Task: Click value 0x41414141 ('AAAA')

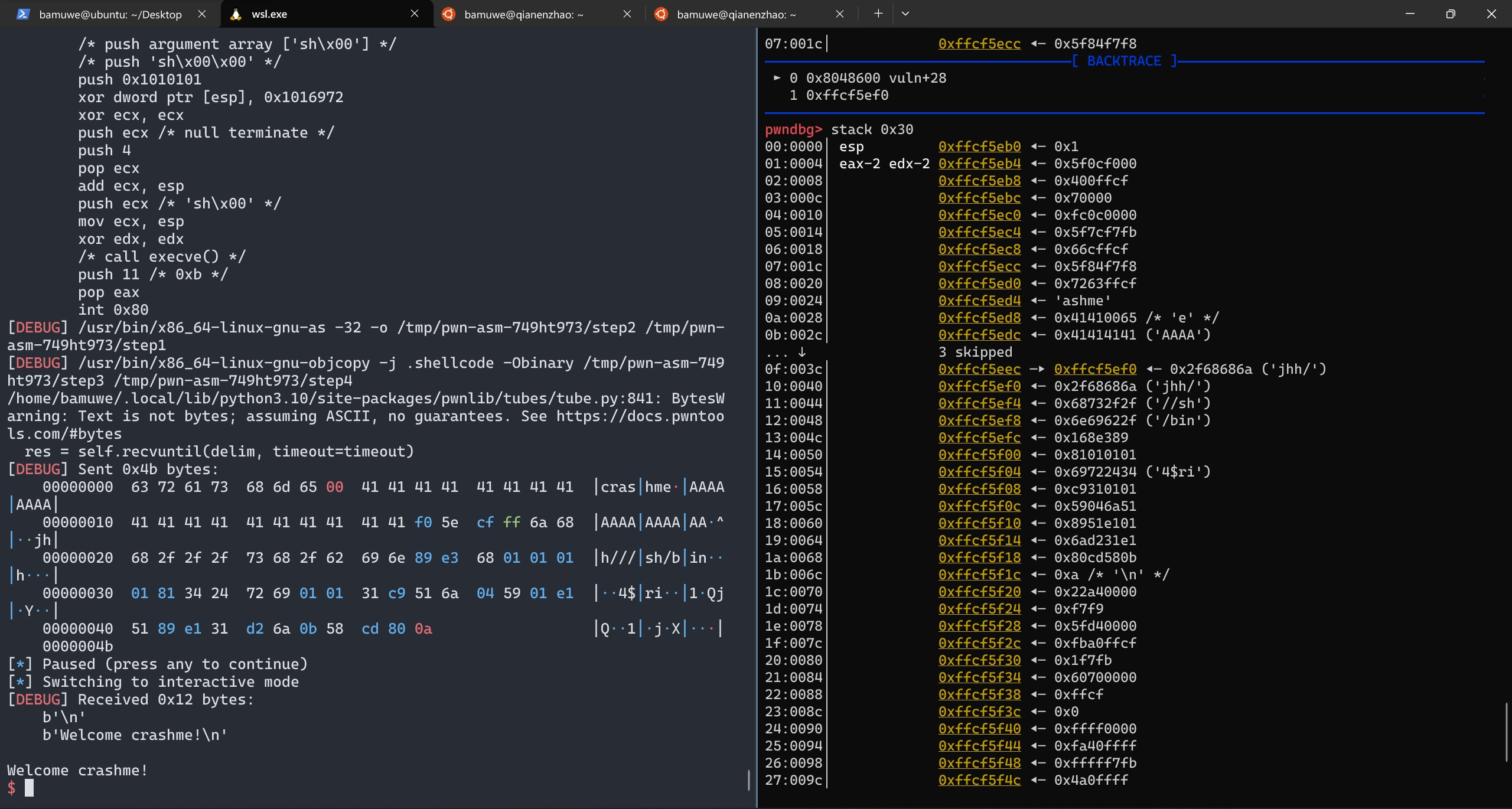Action: coord(1132,335)
